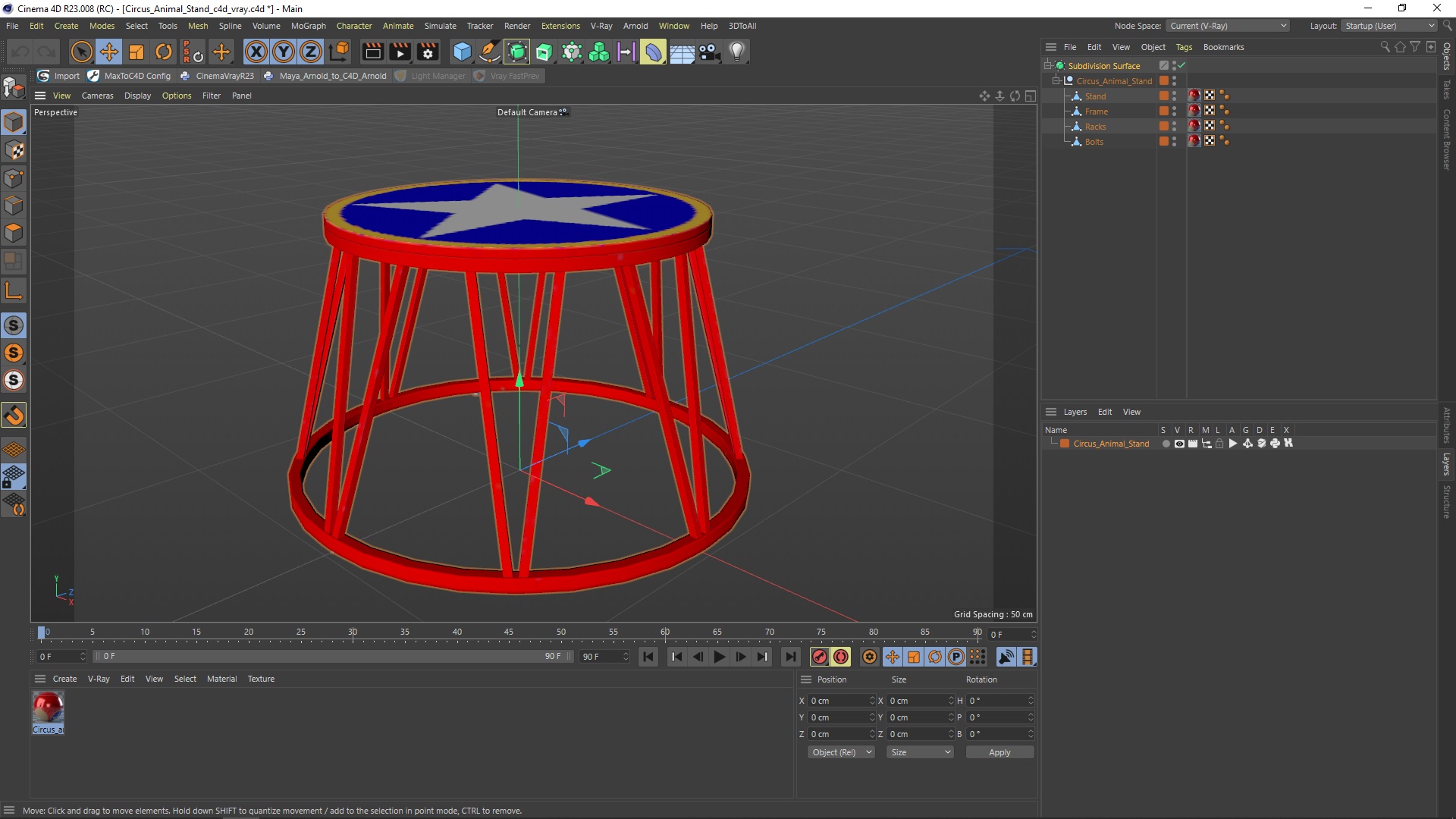Open the Size mode dropdown
Image resolution: width=1456 pixels, height=819 pixels.
click(x=920, y=752)
